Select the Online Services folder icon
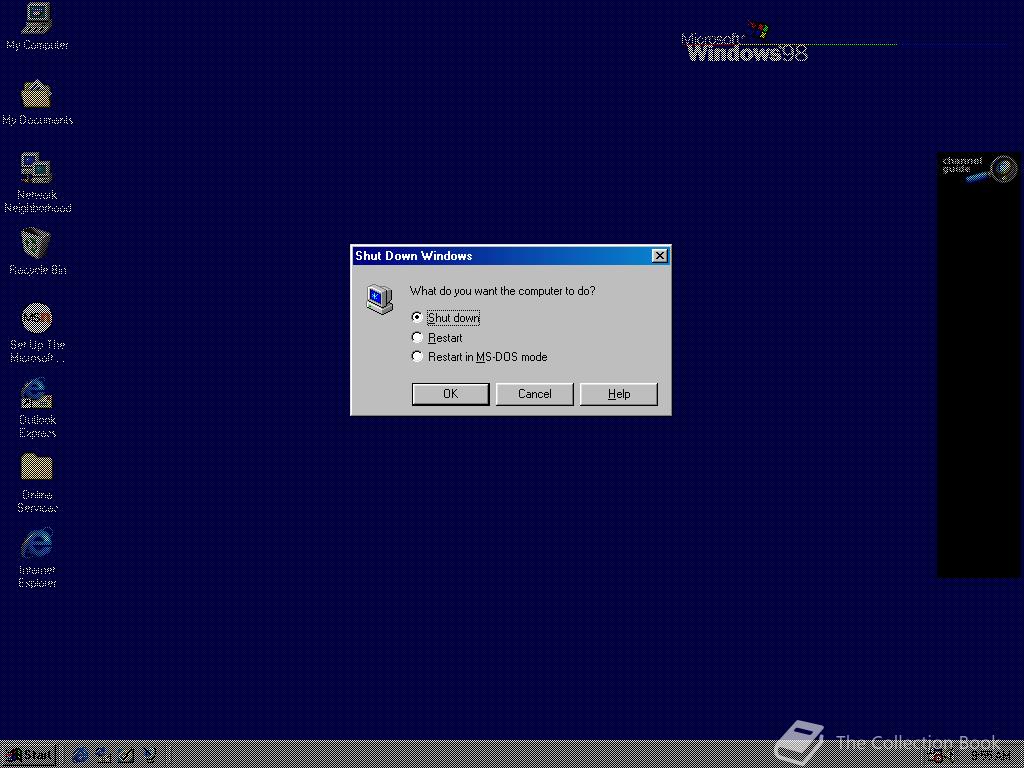 37,483
